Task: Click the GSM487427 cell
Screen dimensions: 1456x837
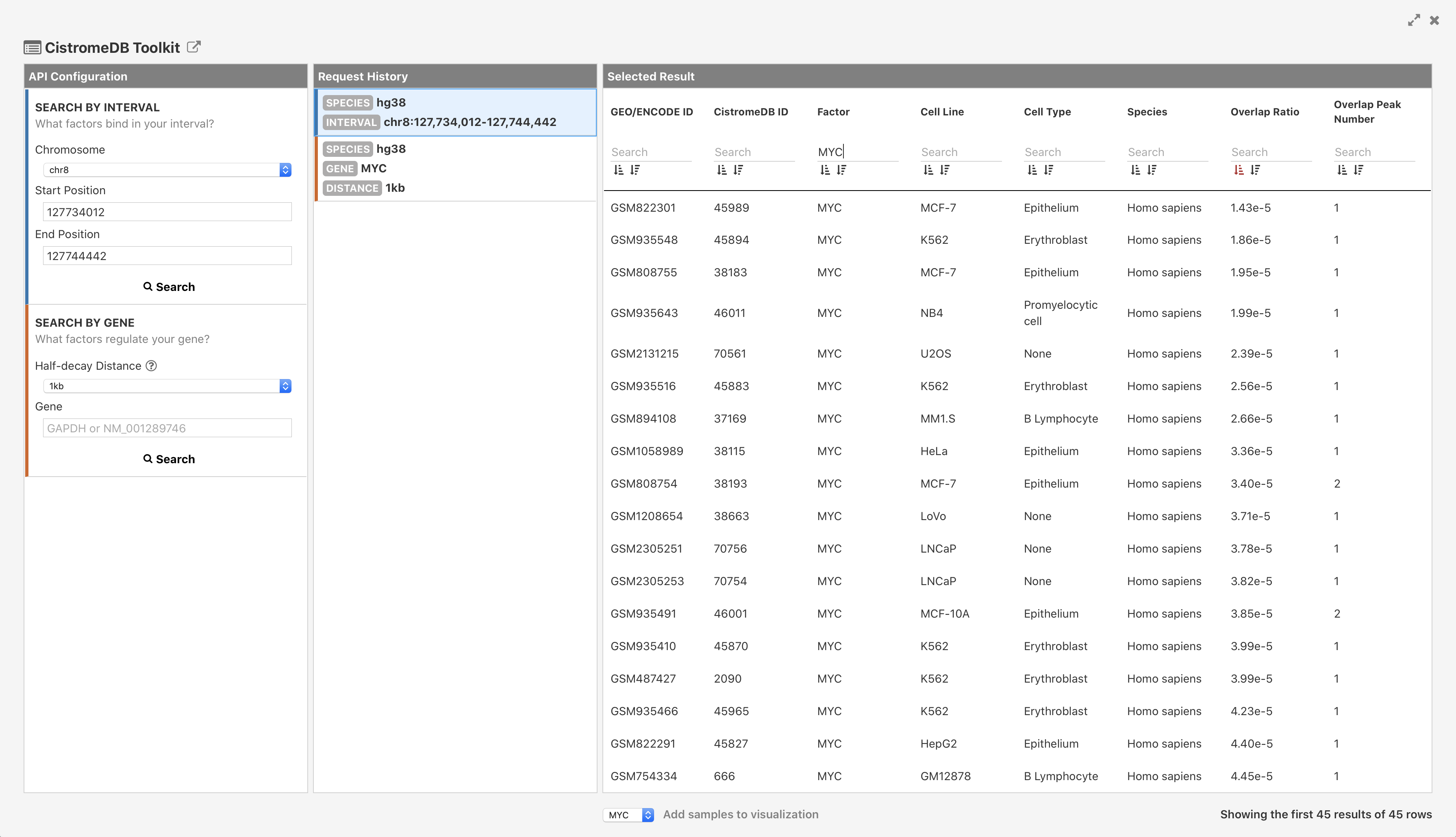Action: pos(643,679)
